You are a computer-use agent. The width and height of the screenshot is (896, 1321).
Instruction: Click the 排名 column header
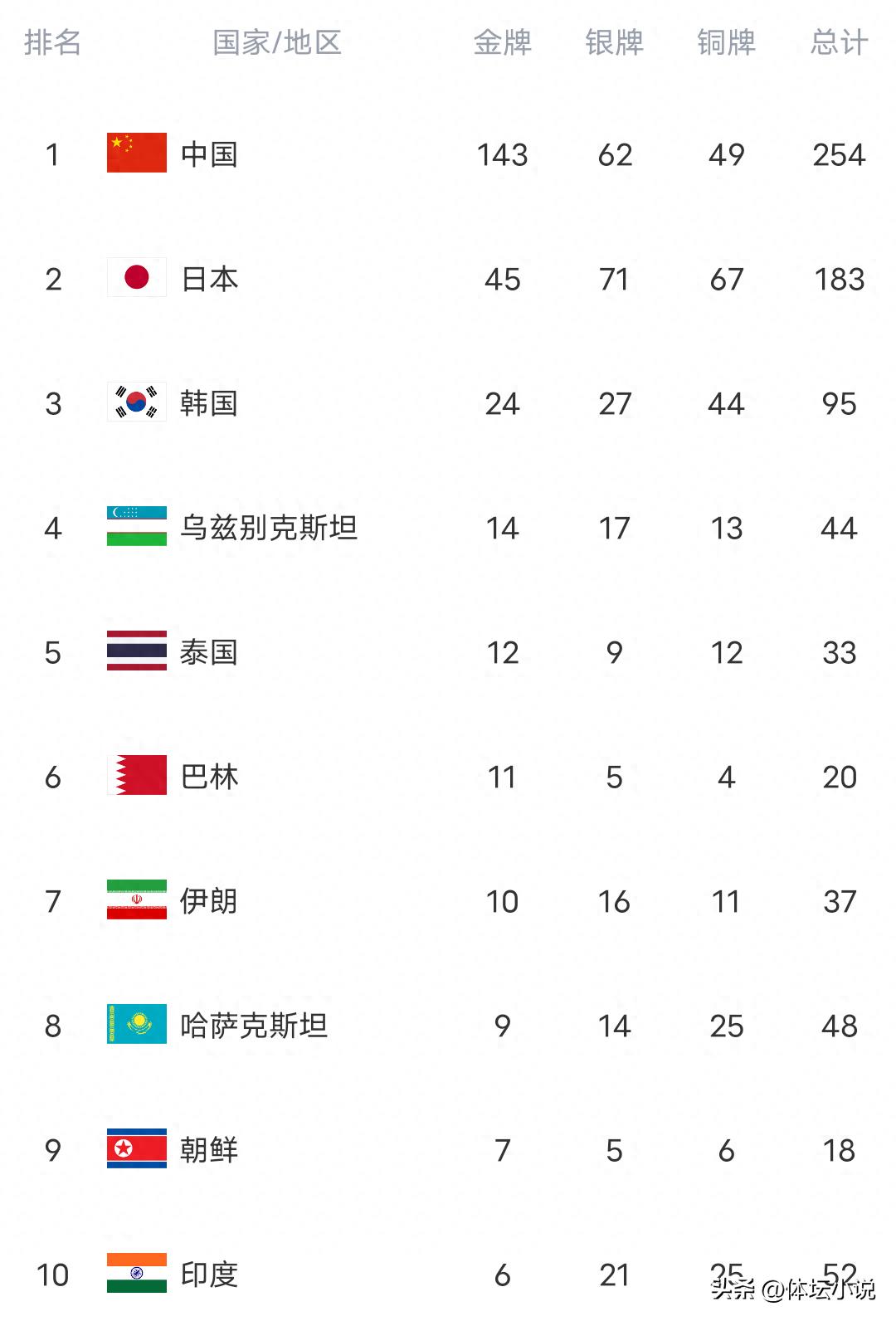pos(53,42)
